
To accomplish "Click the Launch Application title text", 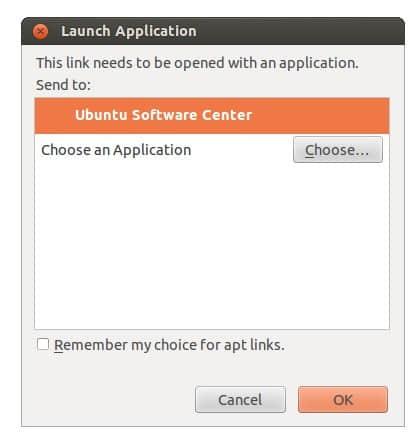I will [129, 31].
